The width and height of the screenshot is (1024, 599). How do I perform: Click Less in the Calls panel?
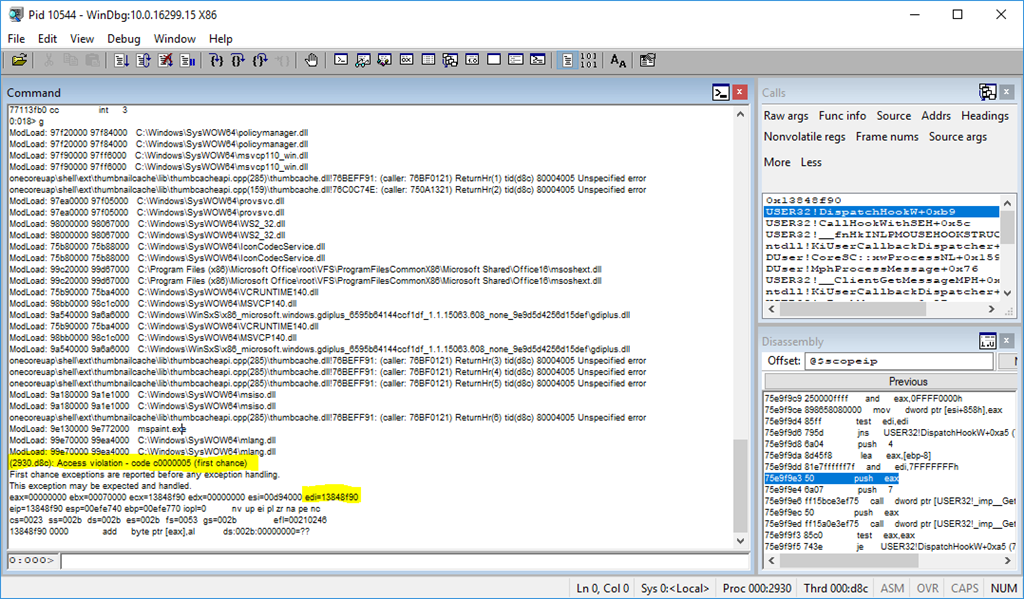811,162
